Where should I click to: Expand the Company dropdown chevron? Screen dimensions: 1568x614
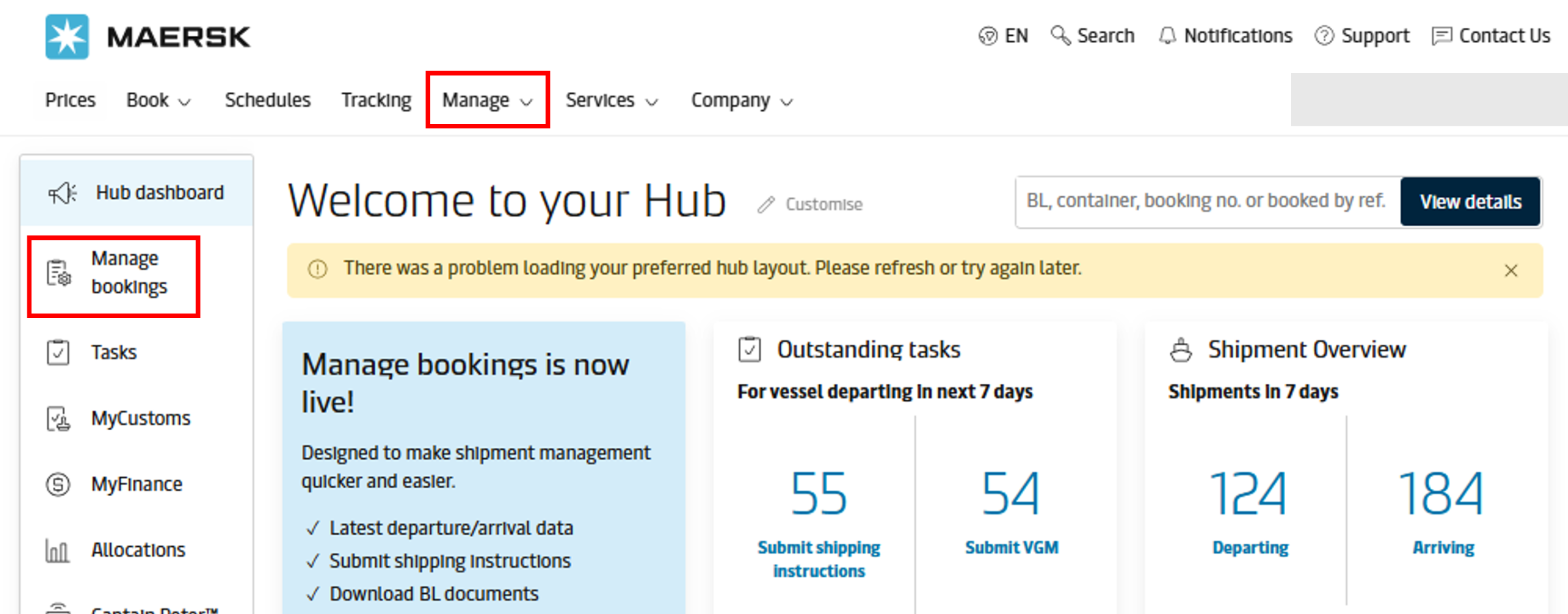pos(787,102)
